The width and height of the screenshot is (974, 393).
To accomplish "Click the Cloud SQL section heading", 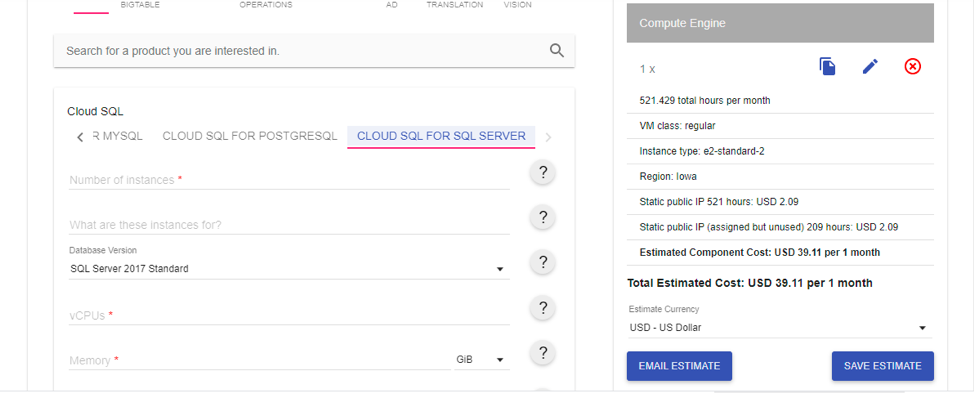I will point(95,112).
